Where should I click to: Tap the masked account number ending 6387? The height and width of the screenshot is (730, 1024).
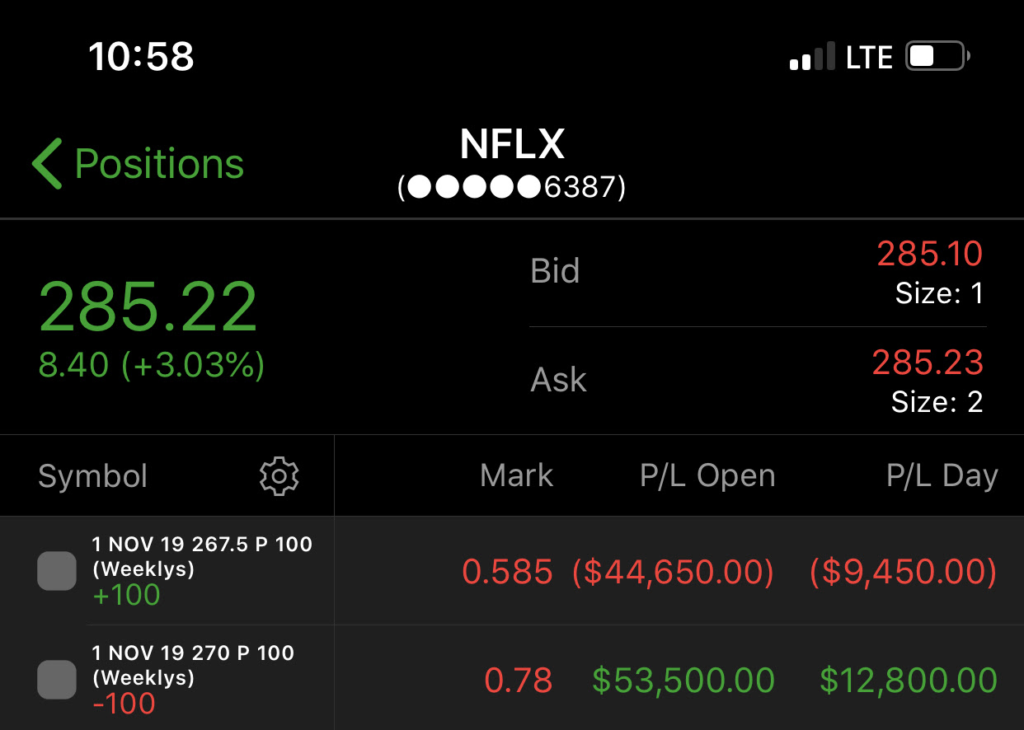click(512, 187)
